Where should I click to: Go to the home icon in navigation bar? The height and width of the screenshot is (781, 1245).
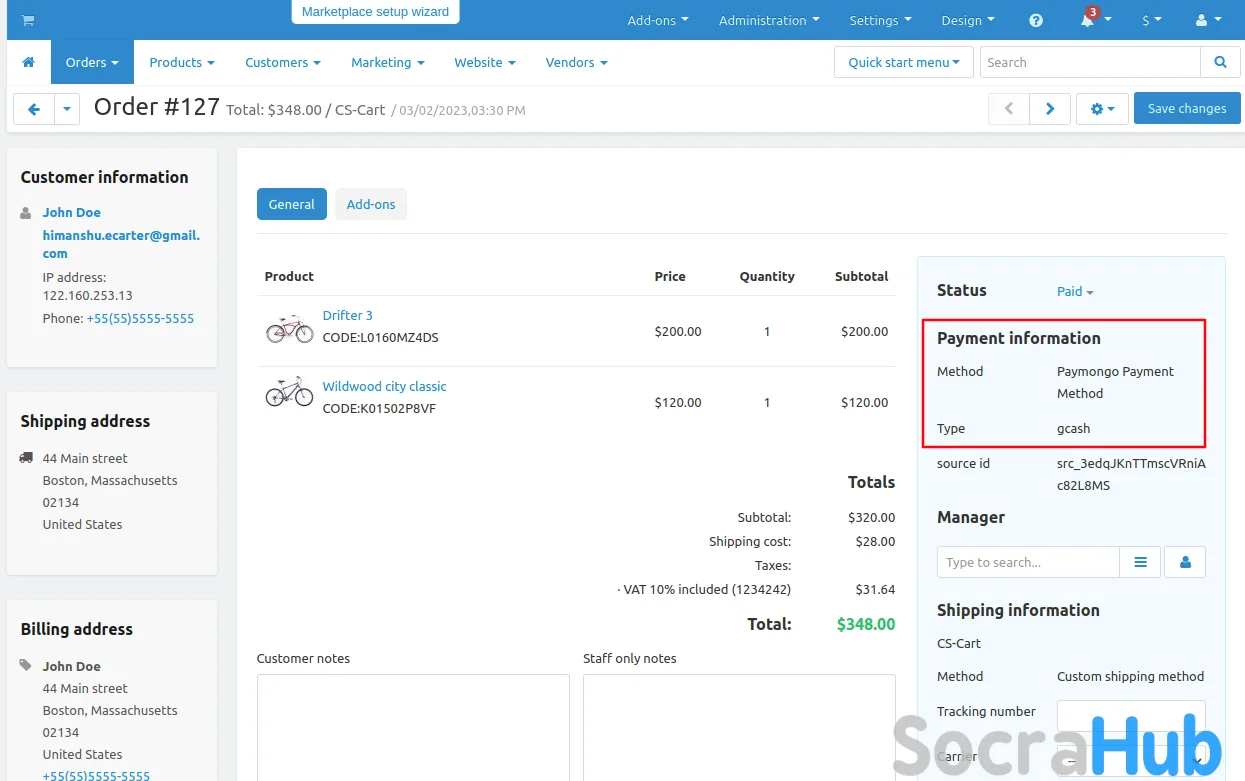click(28, 62)
